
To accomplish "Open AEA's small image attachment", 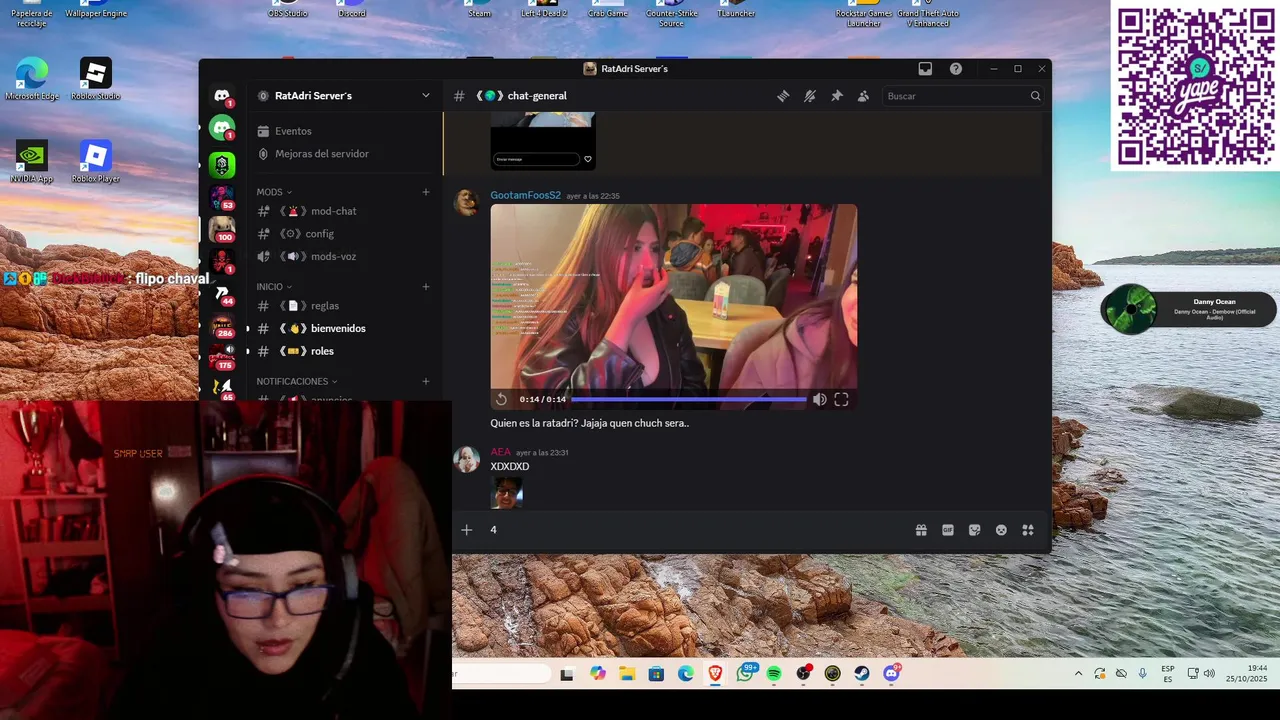I will 507,493.
